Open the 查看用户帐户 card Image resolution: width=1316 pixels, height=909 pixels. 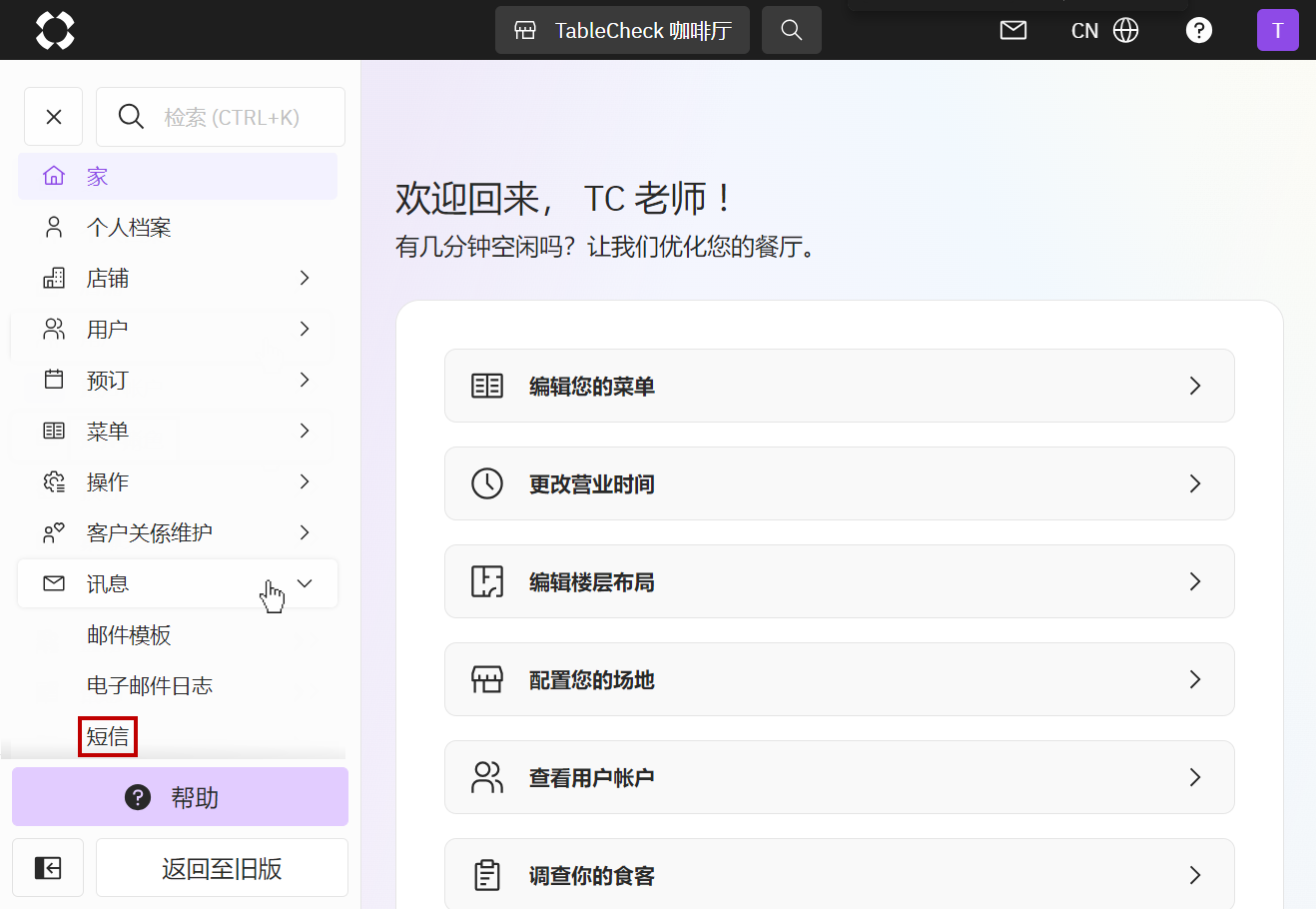[840, 777]
